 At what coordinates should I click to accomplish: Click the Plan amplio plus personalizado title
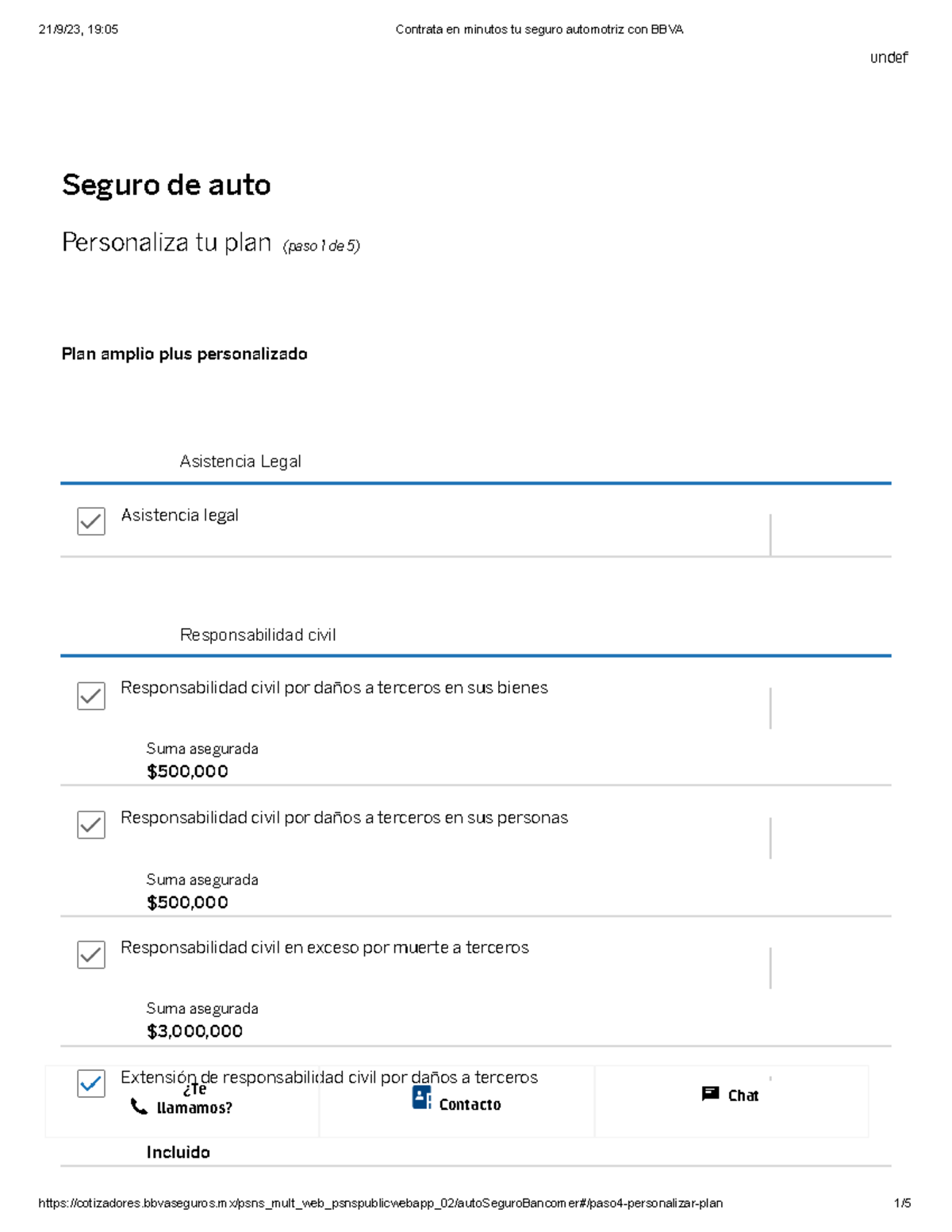184,354
